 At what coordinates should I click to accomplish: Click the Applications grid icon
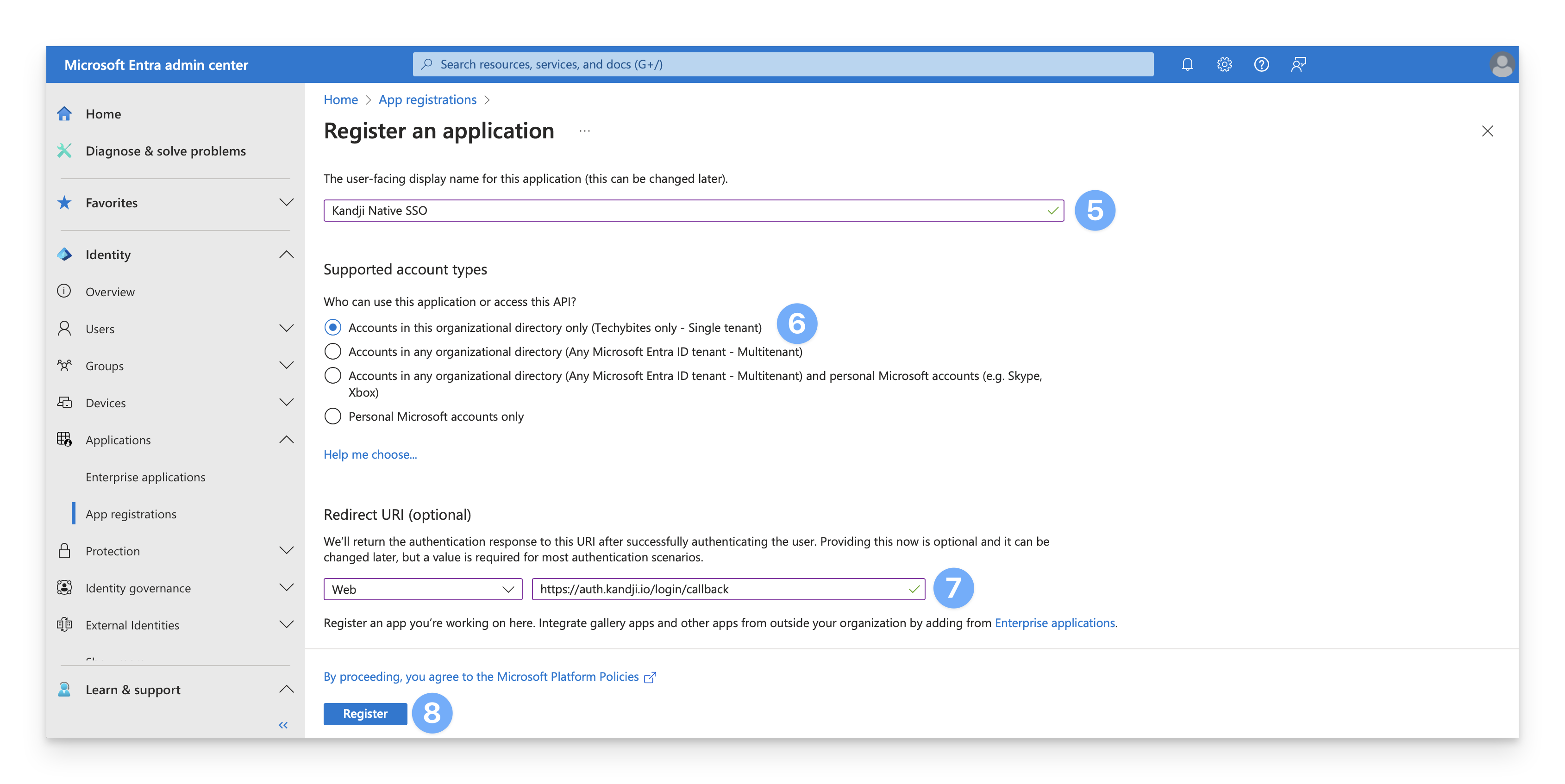[64, 439]
